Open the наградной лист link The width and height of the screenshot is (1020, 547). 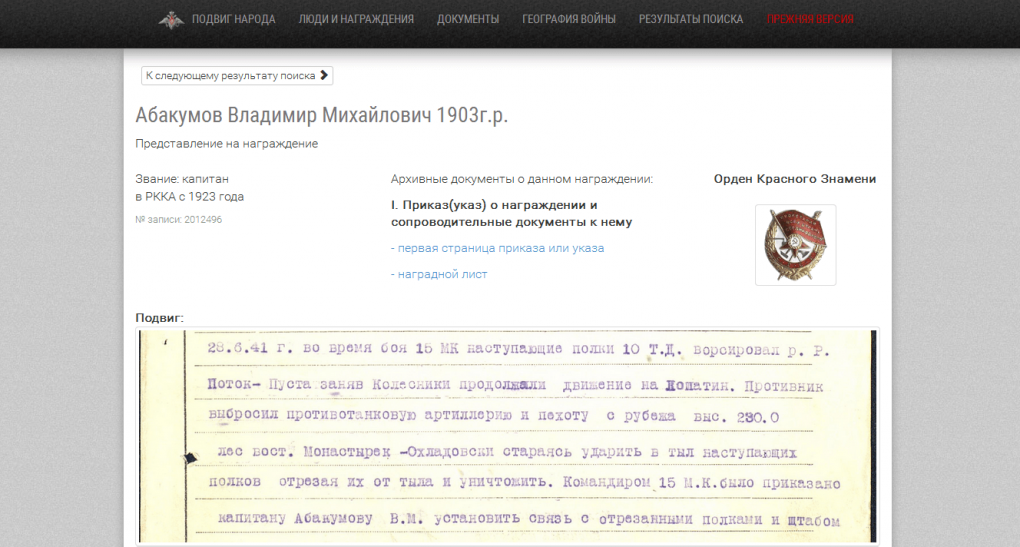pyautogui.click(x=439, y=274)
